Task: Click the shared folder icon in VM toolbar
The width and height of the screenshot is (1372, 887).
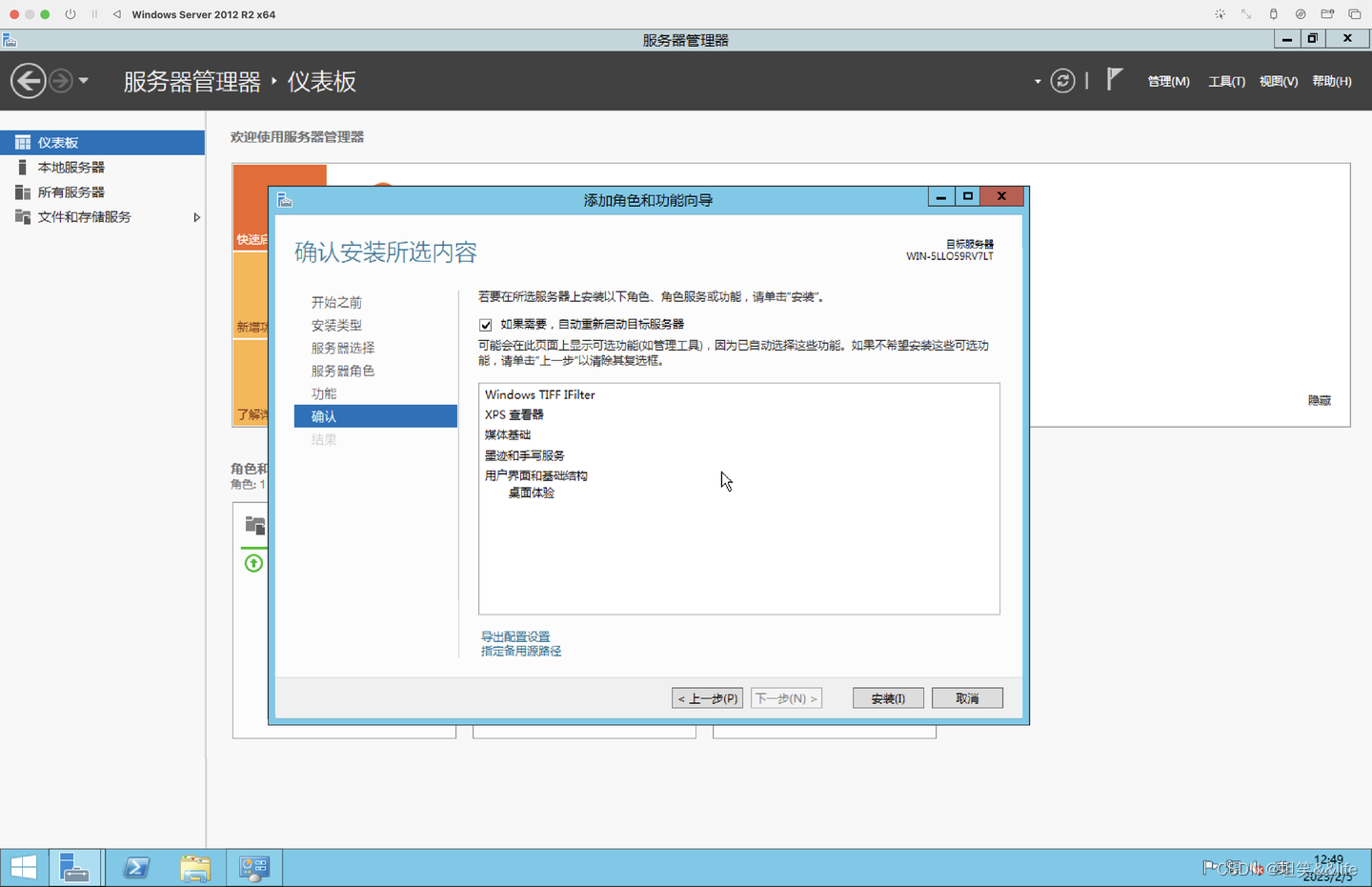Action: tap(1327, 14)
